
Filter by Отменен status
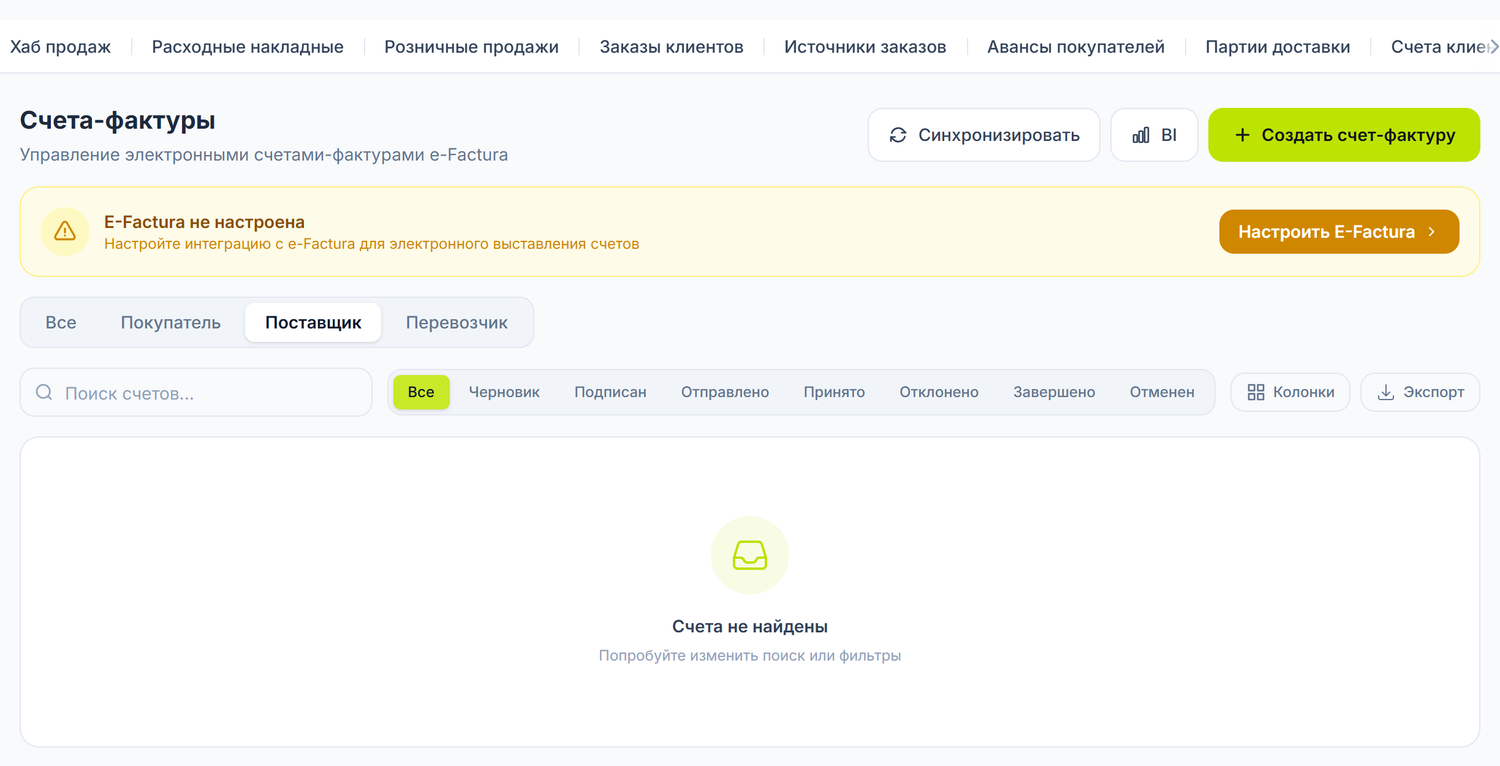[1162, 392]
